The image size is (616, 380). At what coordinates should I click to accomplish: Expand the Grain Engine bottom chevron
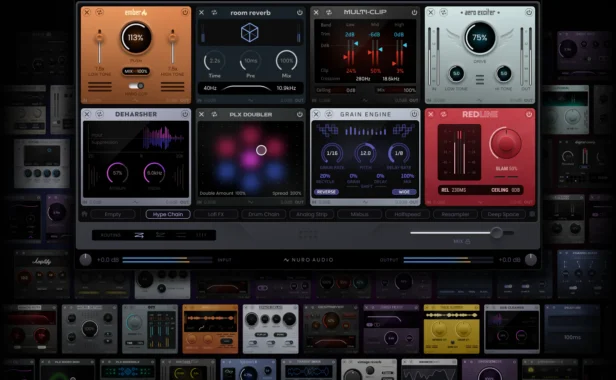[365, 202]
